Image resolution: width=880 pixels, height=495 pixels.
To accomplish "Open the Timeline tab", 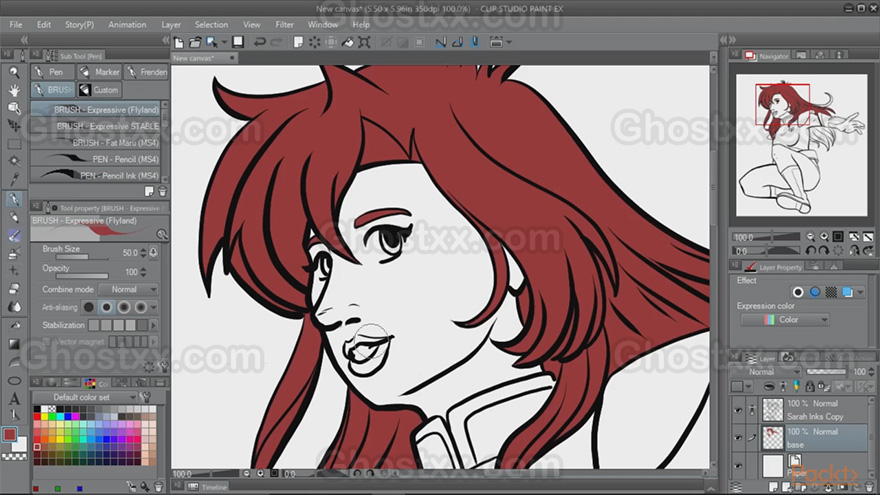I will pyautogui.click(x=208, y=487).
